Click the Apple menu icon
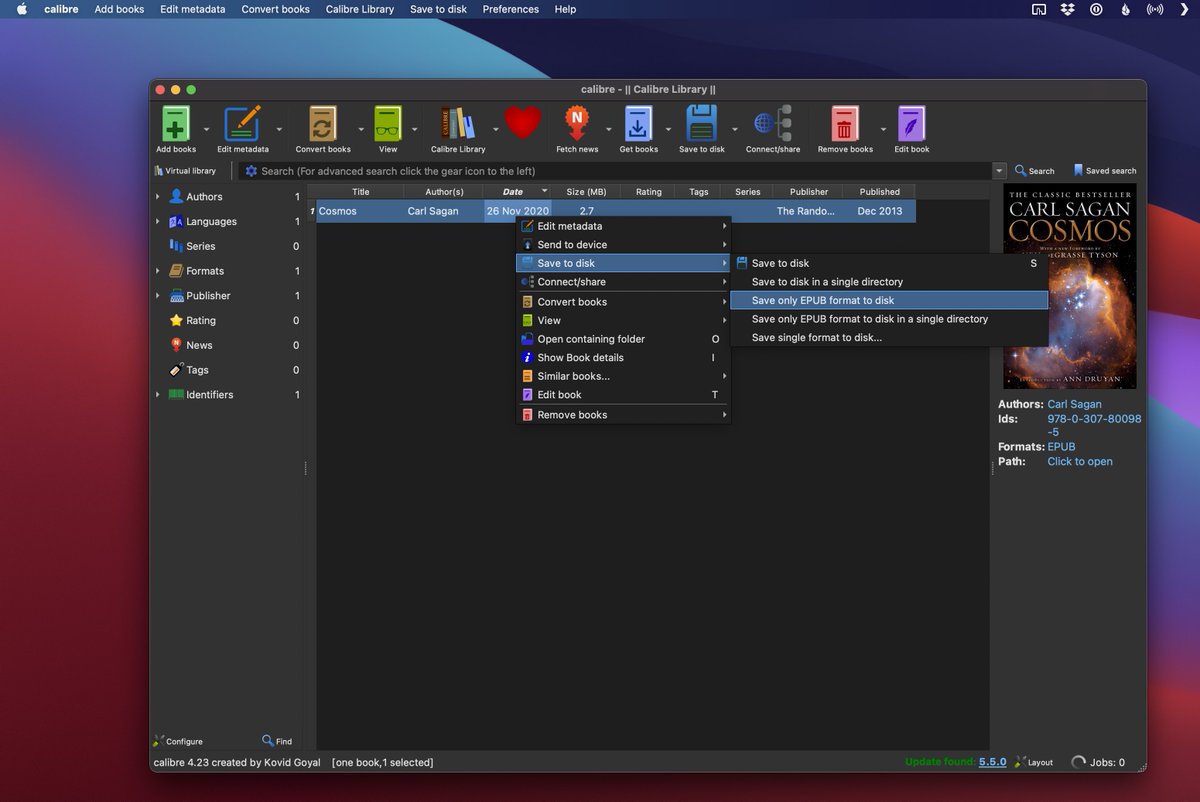Viewport: 1200px width, 802px height. point(22,9)
